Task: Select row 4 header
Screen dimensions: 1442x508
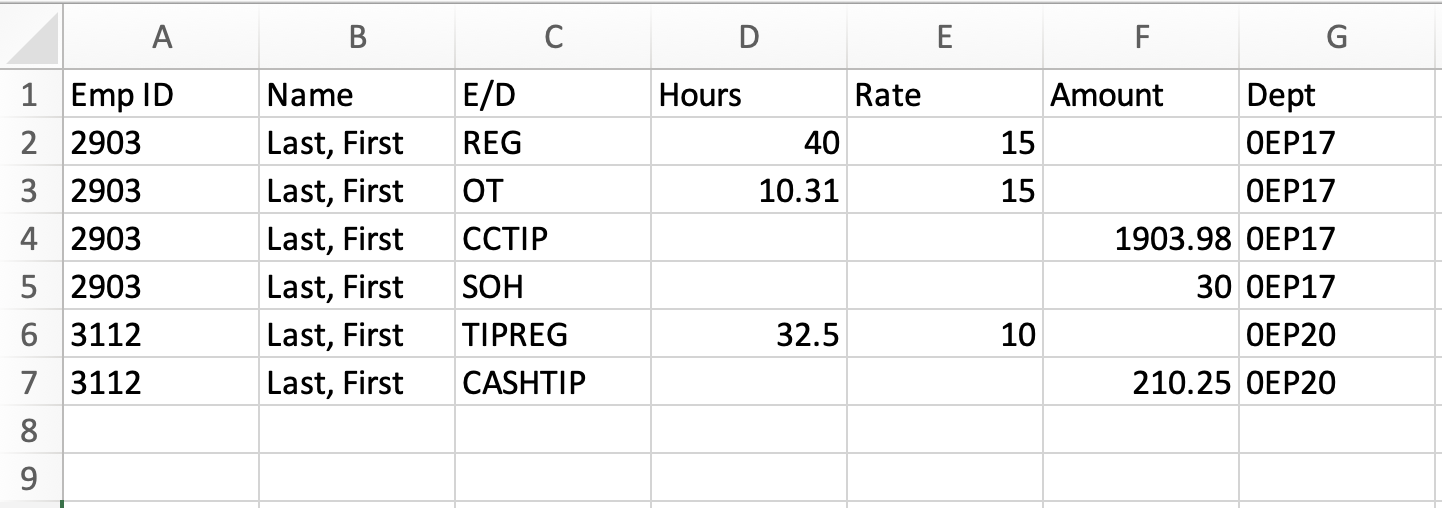Action: [31, 238]
